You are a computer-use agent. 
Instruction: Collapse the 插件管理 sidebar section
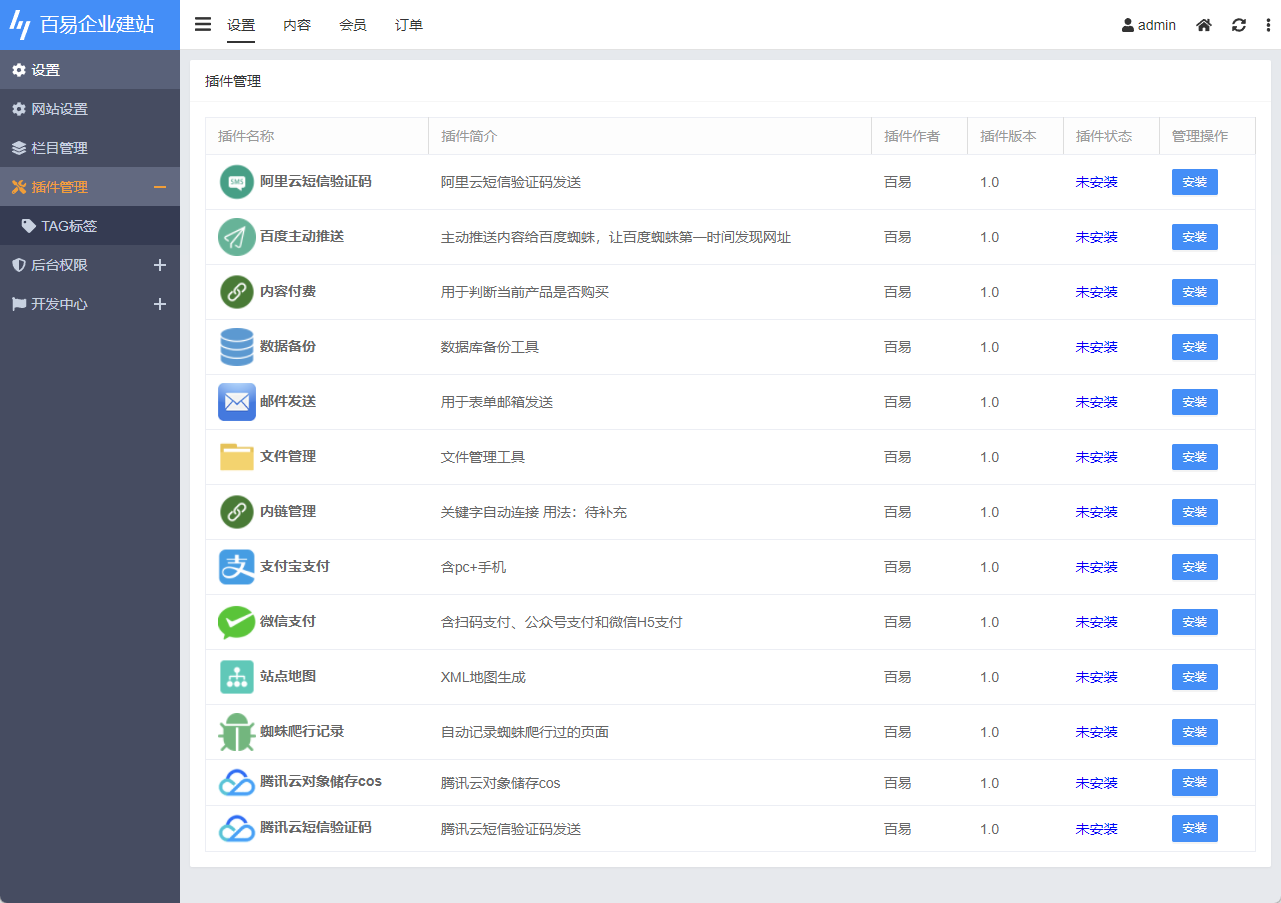tap(160, 187)
